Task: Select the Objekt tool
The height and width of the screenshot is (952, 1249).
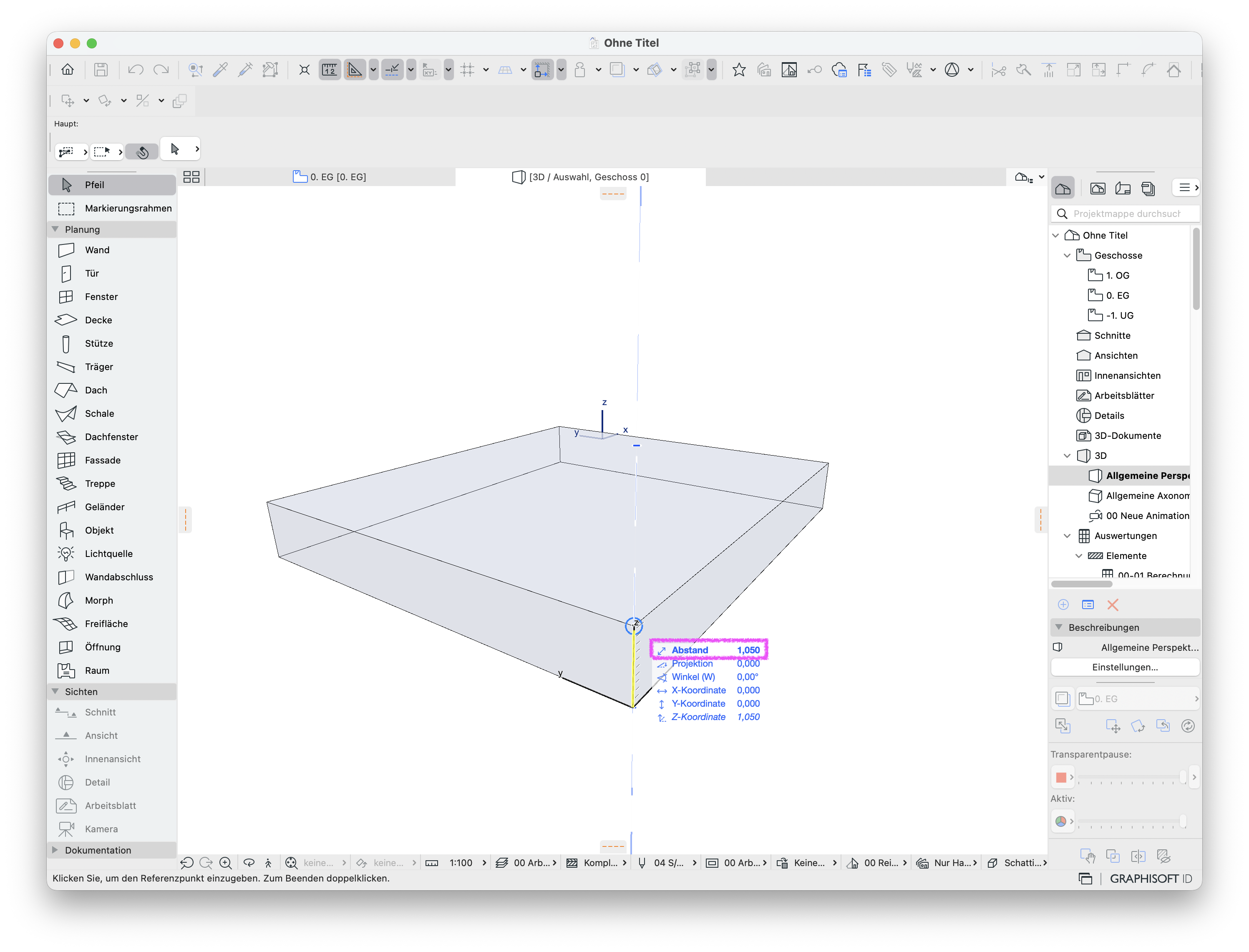Action: [x=112, y=530]
